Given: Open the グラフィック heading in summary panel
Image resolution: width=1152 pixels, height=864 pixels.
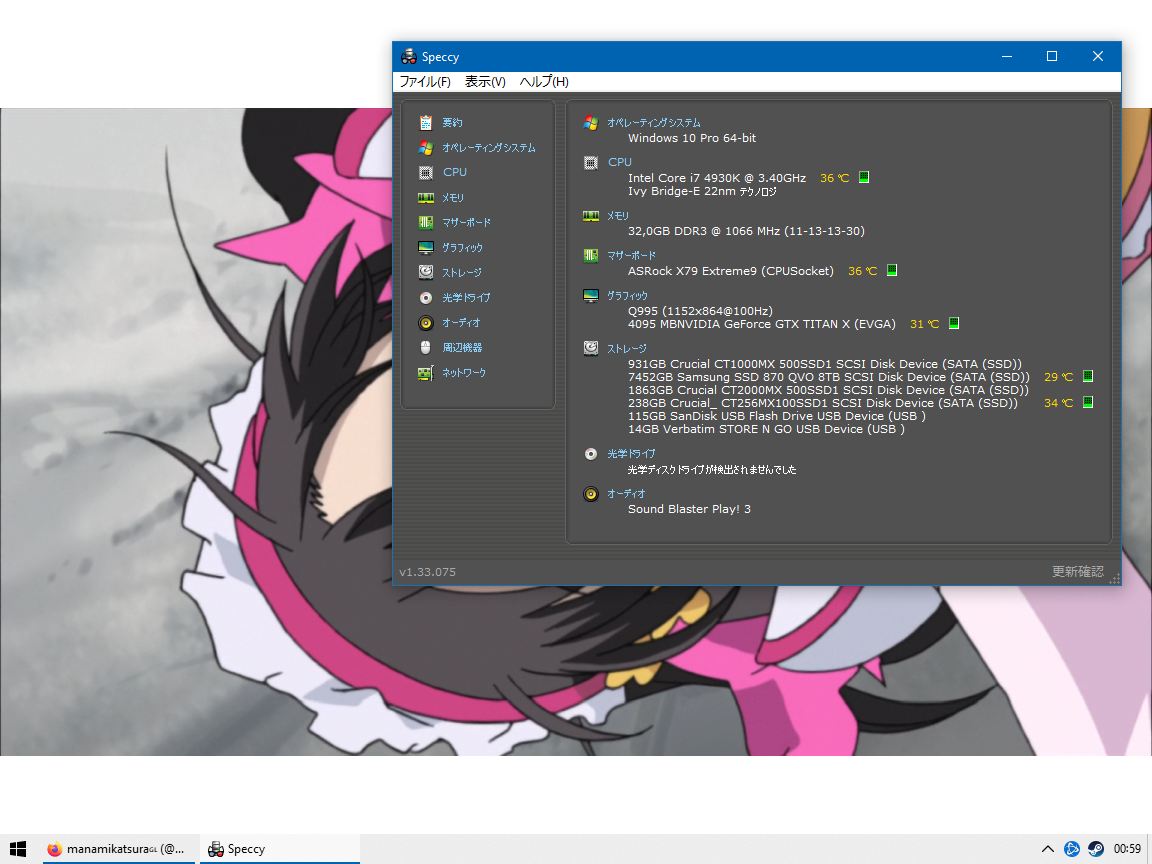Looking at the screenshot, I should point(627,295).
